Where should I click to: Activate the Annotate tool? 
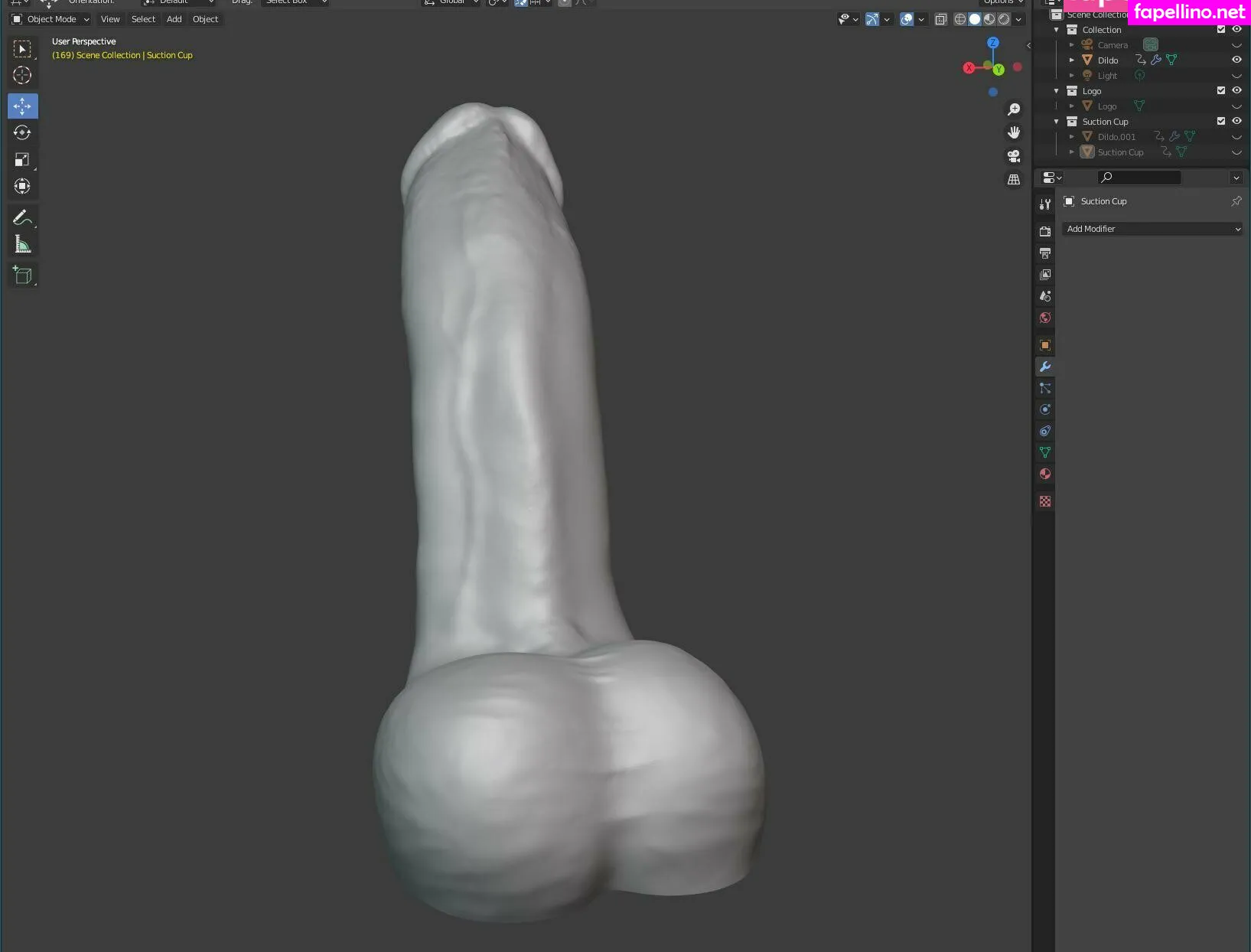(22, 218)
